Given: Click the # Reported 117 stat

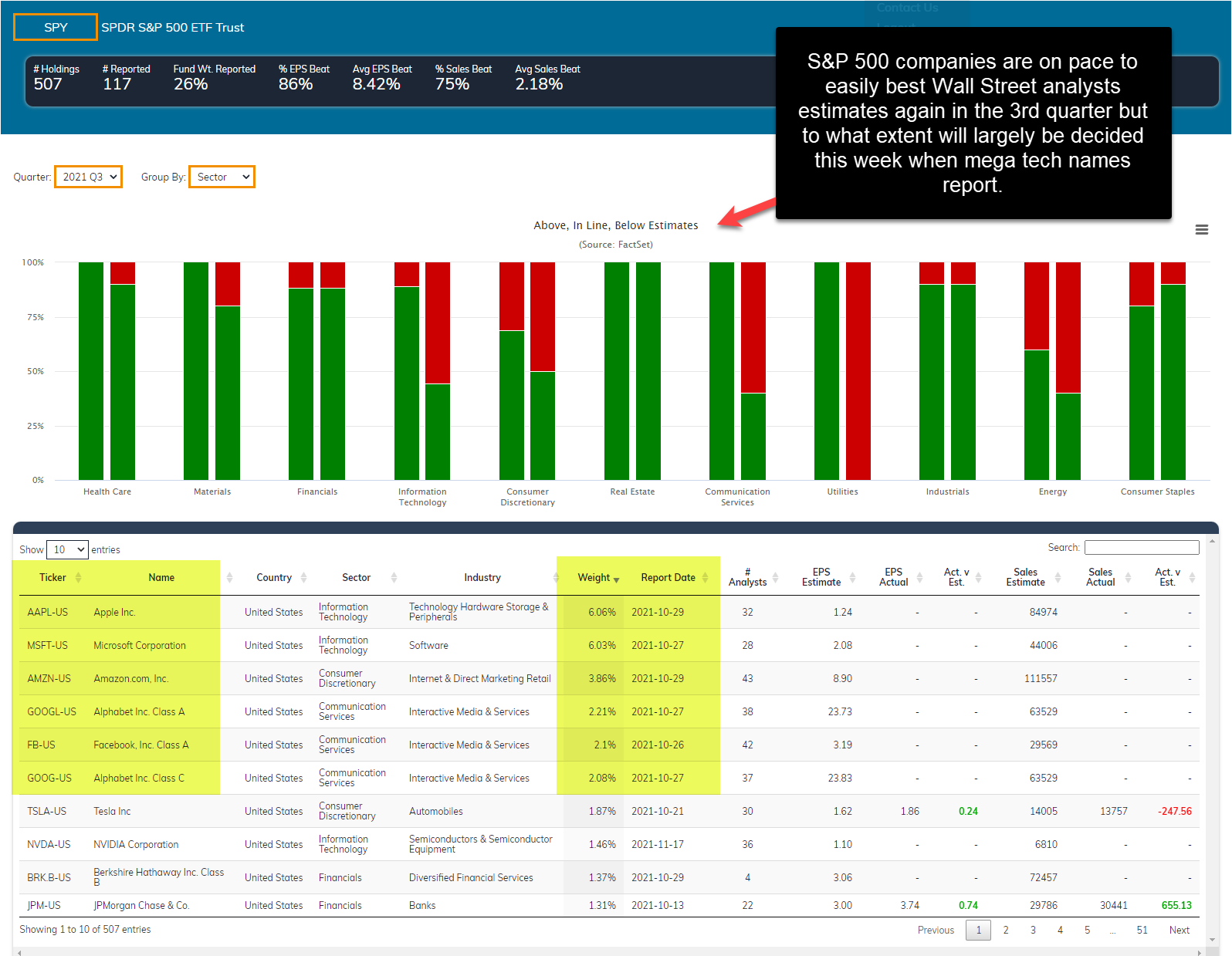Looking at the screenshot, I should 126,78.
